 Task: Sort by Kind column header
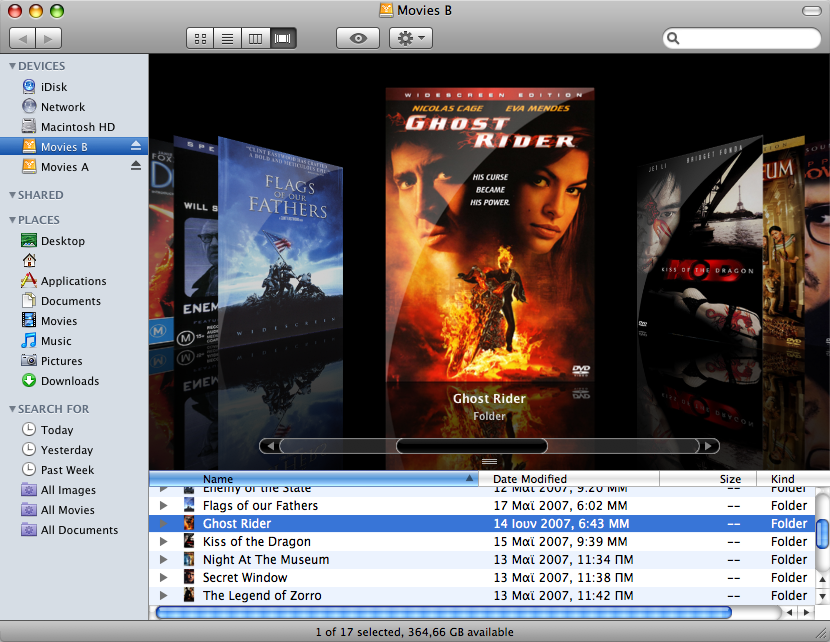(793, 479)
